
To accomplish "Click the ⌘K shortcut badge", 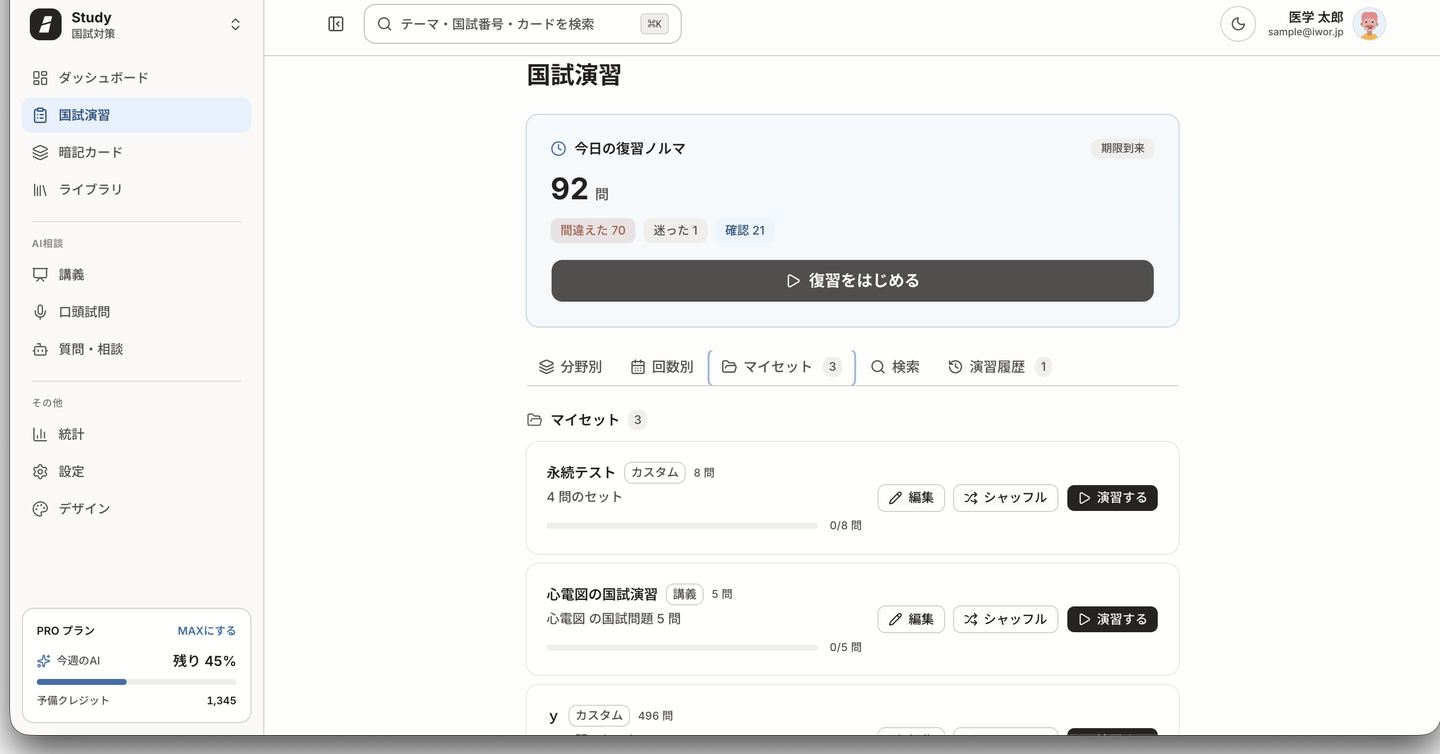I will pyautogui.click(x=654, y=24).
